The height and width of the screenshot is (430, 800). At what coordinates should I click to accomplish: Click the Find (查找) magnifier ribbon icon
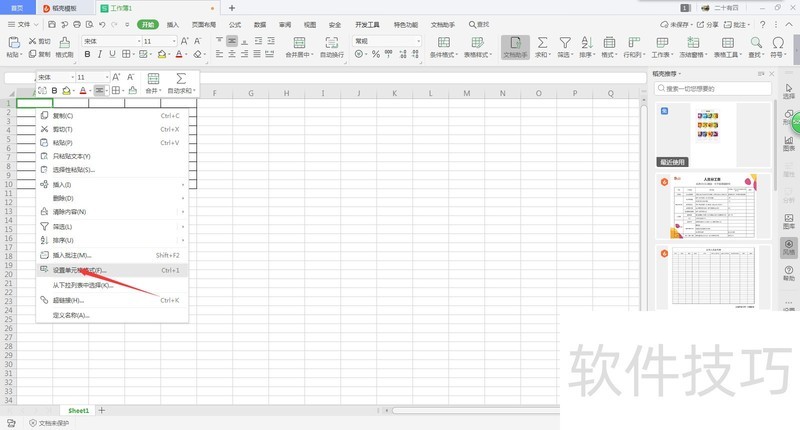[x=756, y=42]
